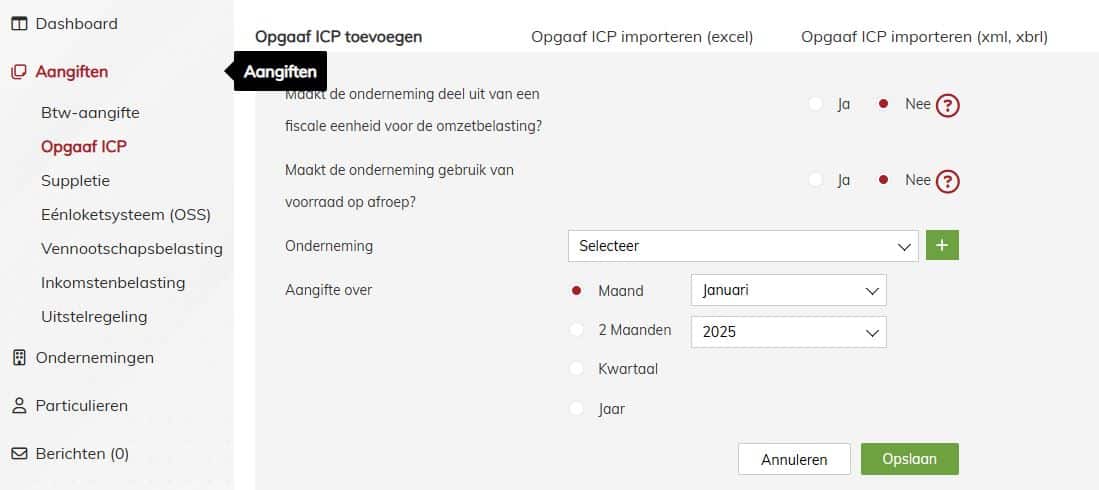Switch to Opgaaf ICP importeren (excel) tab
Viewport: 1099px width, 490px height.
(642, 37)
